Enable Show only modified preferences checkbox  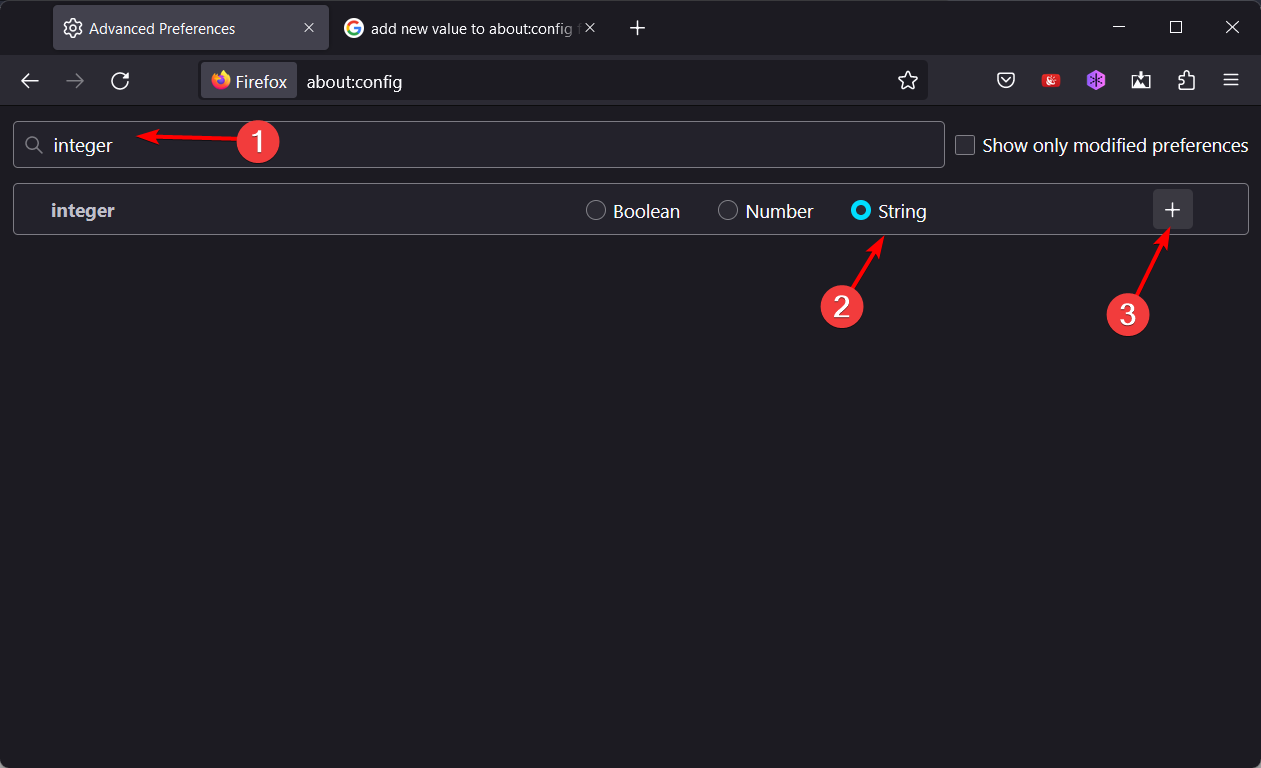[x=965, y=146]
